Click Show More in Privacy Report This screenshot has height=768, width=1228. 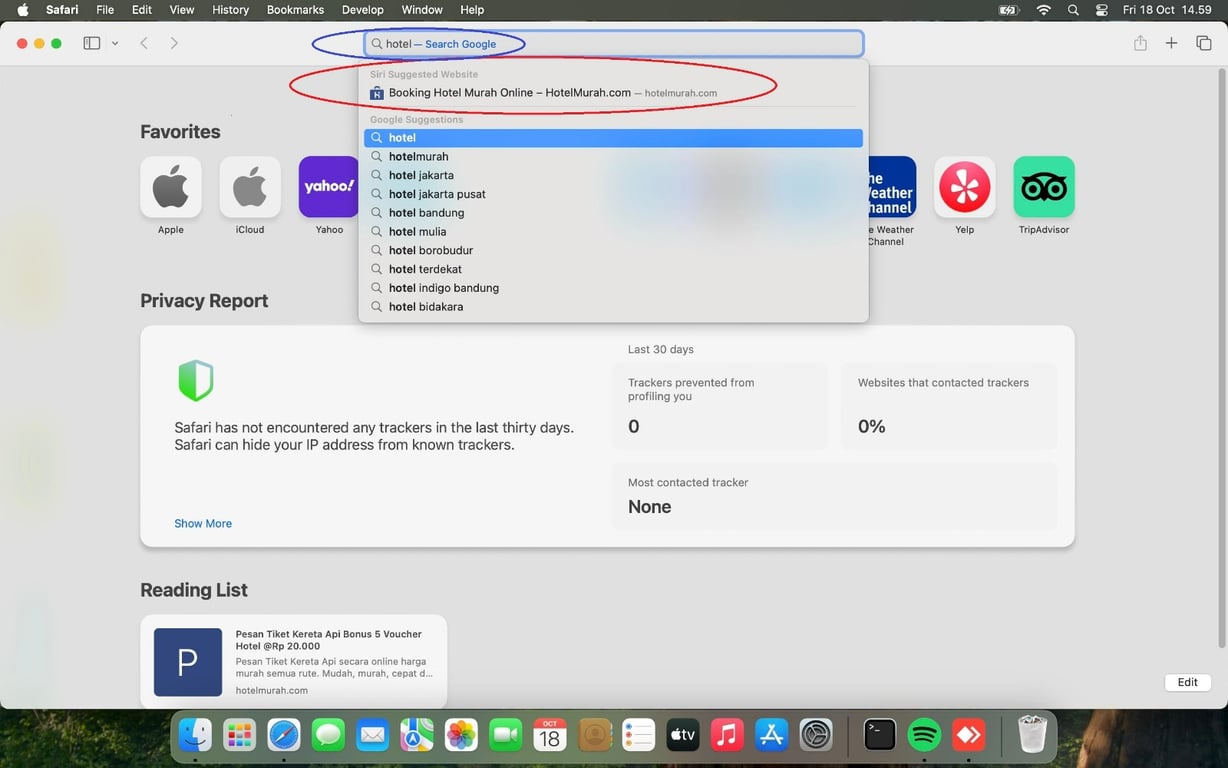pos(203,523)
